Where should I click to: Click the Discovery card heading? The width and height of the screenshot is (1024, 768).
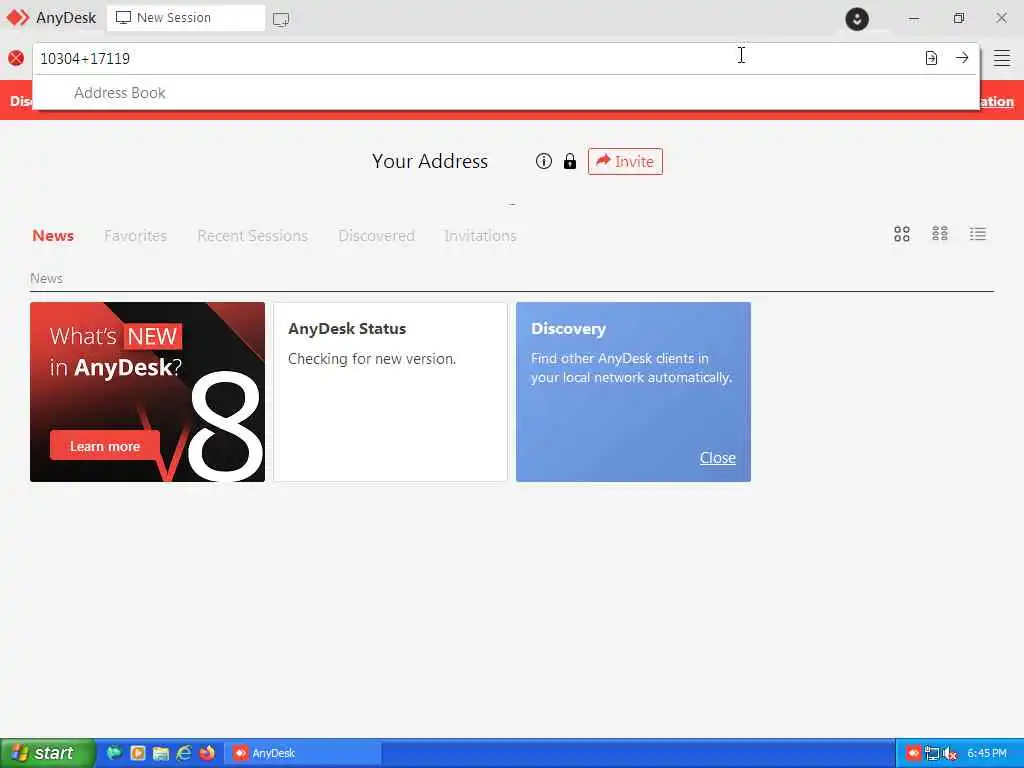pyautogui.click(x=568, y=328)
